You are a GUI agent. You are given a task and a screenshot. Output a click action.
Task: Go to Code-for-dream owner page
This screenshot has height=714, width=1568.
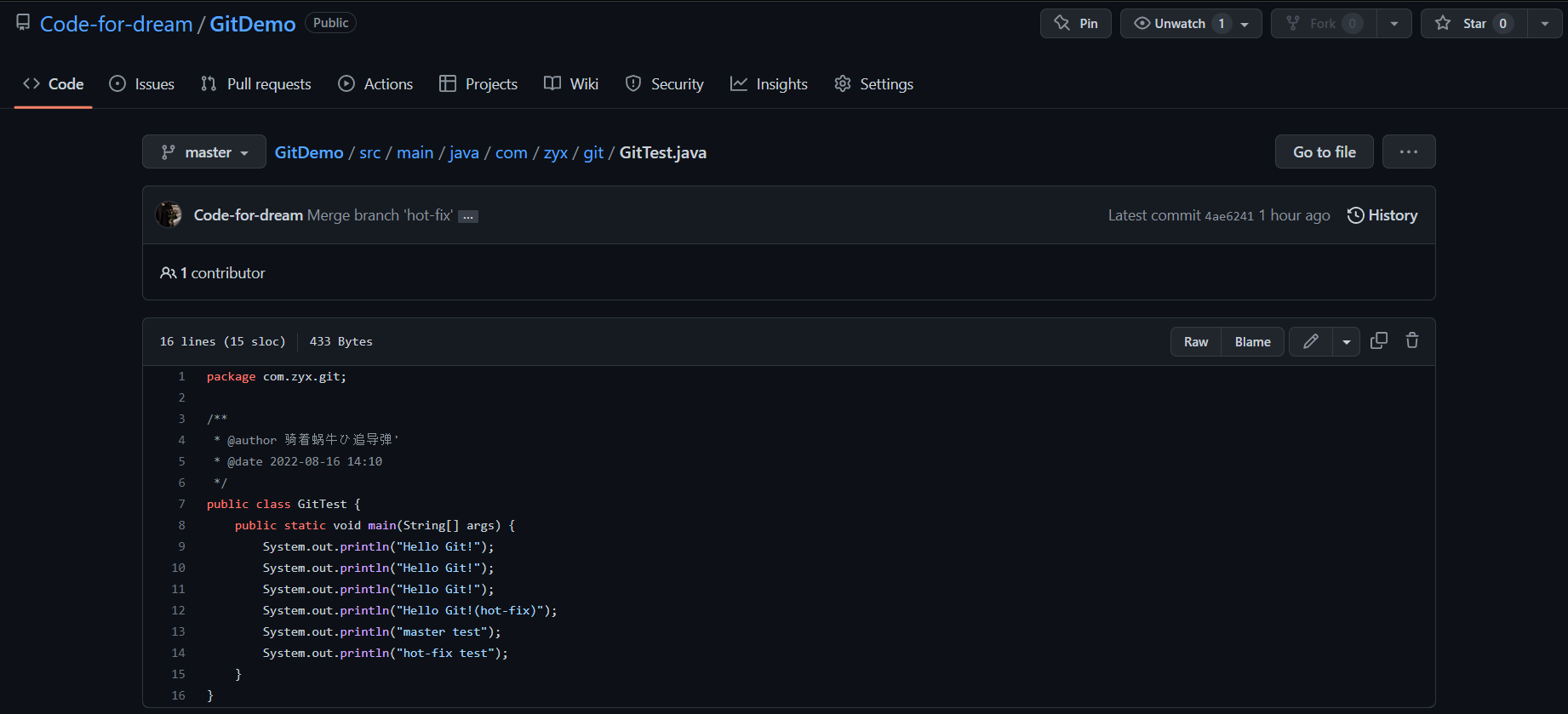pyautogui.click(x=117, y=24)
